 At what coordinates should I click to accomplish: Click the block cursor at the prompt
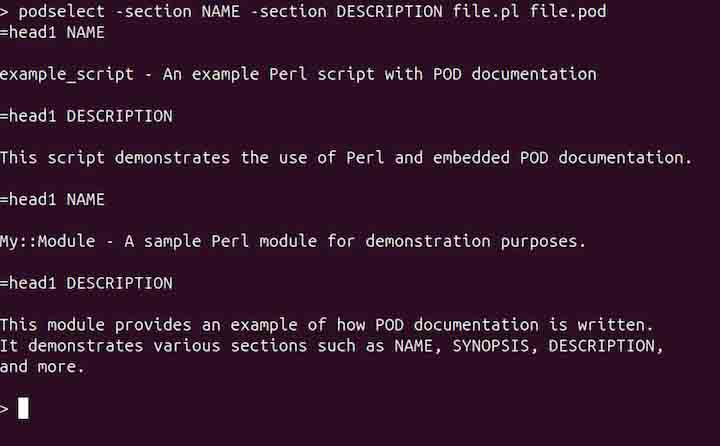(x=23, y=408)
